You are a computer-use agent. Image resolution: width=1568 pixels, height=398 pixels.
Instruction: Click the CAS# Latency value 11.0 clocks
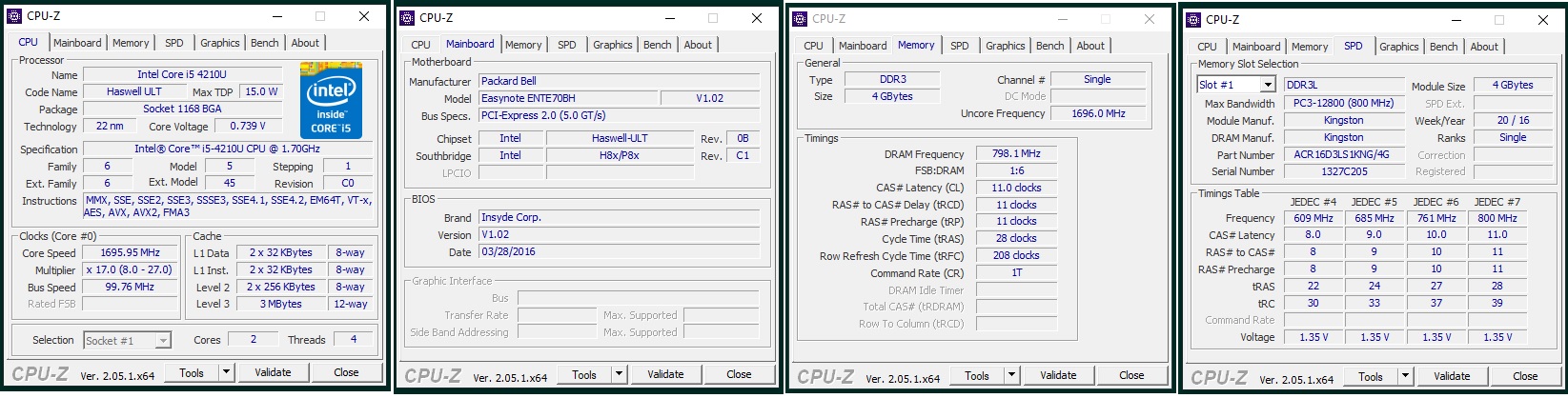pos(1016,188)
